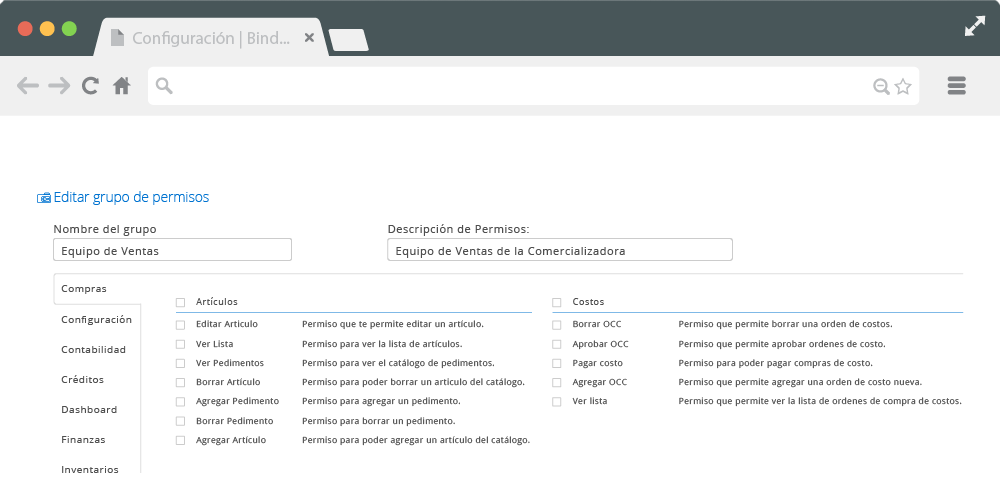Switch to the Inventarios tab
1000x500 pixels.
tap(89, 469)
